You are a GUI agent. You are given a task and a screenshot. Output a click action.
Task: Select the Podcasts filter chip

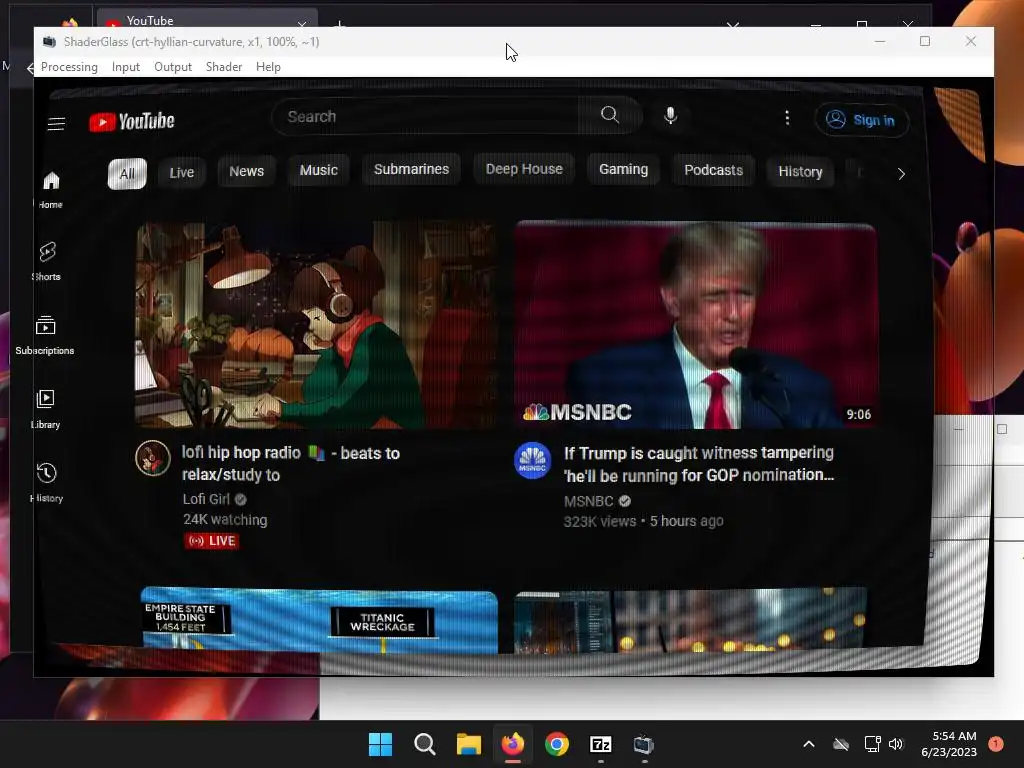713,170
